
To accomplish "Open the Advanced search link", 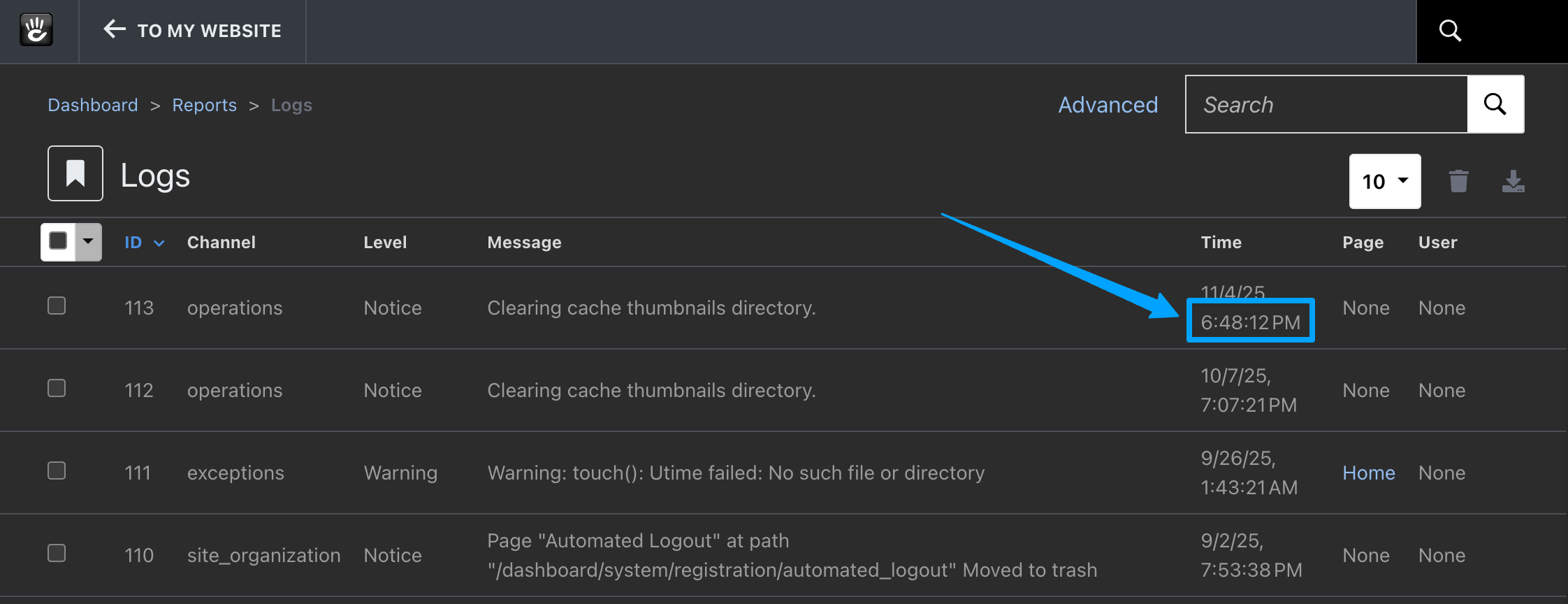I will click(x=1108, y=105).
